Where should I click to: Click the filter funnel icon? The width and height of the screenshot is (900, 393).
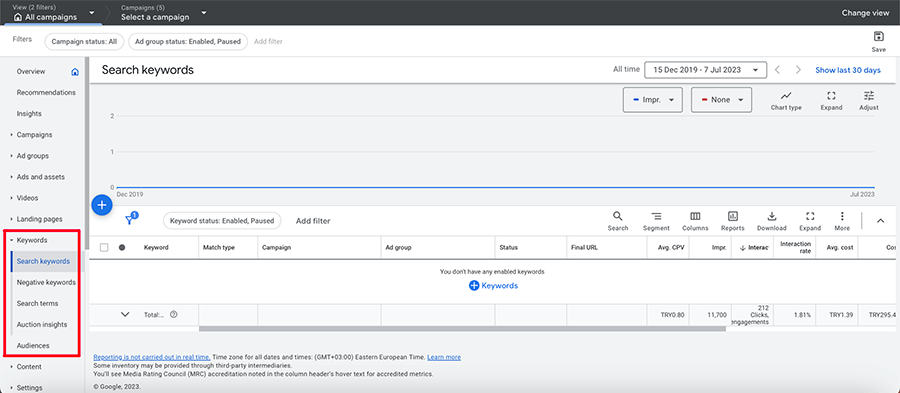click(x=131, y=220)
